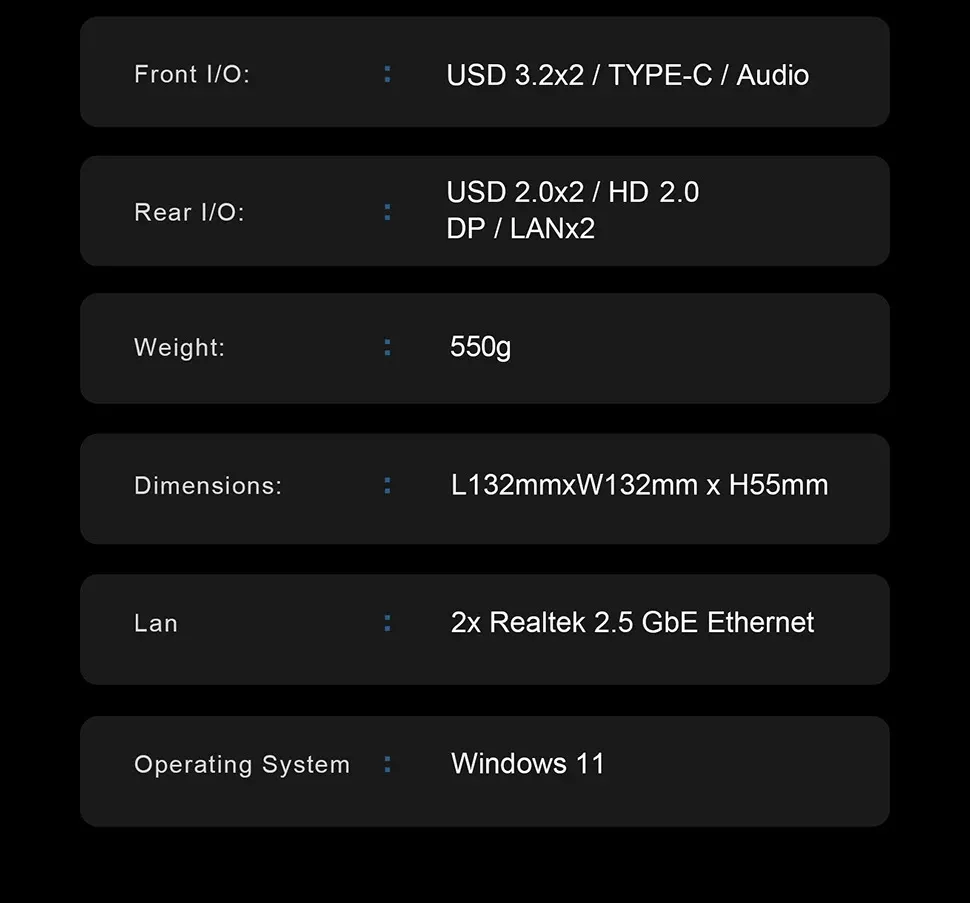Click the DP / LANx2 line
The width and height of the screenshot is (970, 903).
tap(520, 229)
